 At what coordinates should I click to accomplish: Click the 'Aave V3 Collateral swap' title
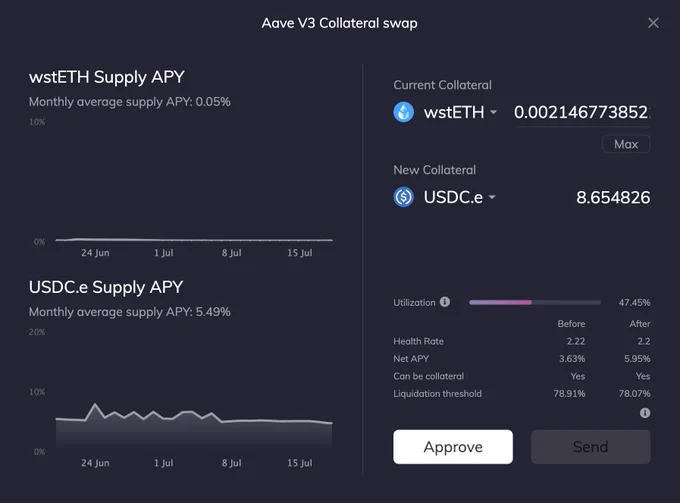[340, 23]
